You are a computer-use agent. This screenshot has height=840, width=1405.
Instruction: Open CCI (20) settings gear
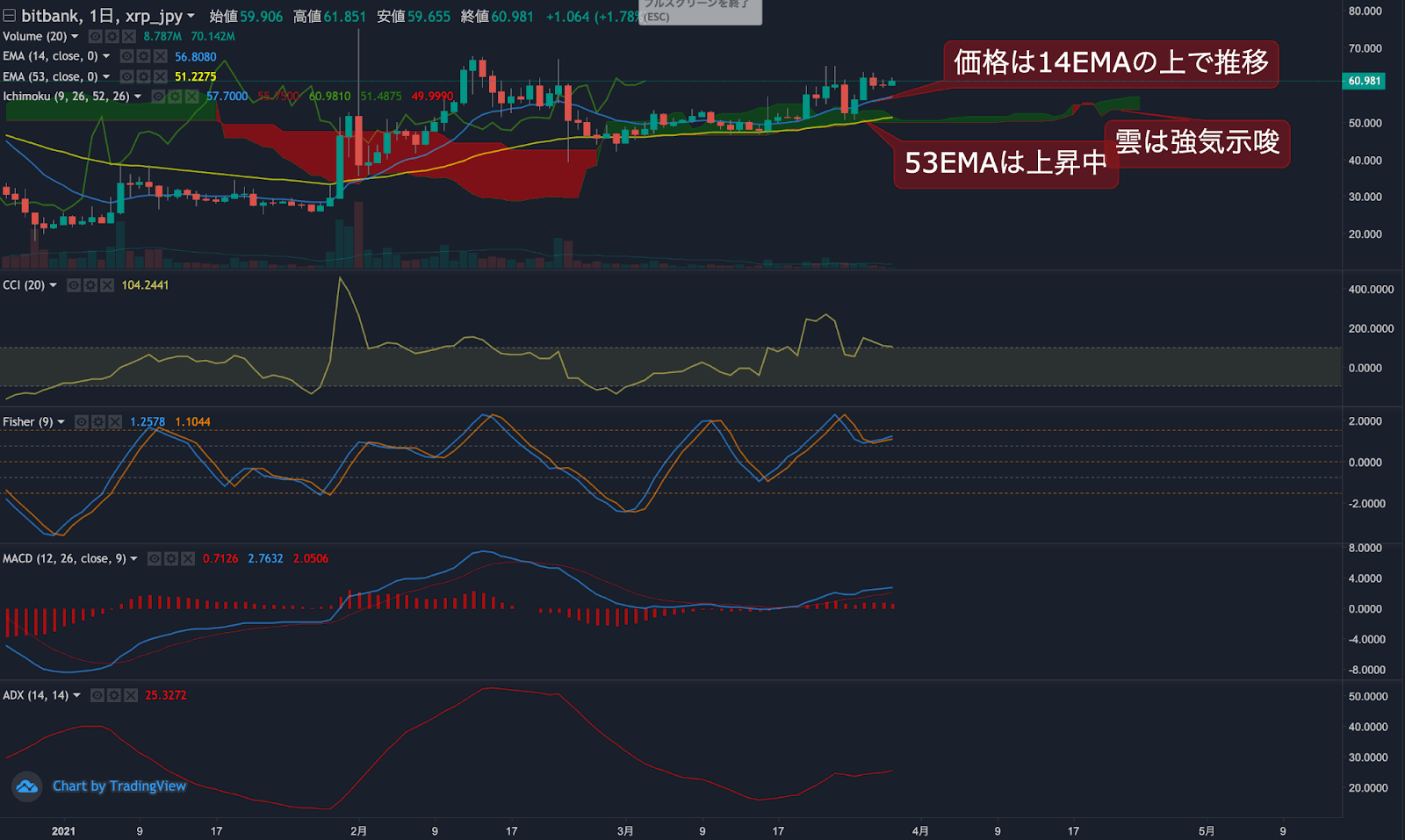90,285
